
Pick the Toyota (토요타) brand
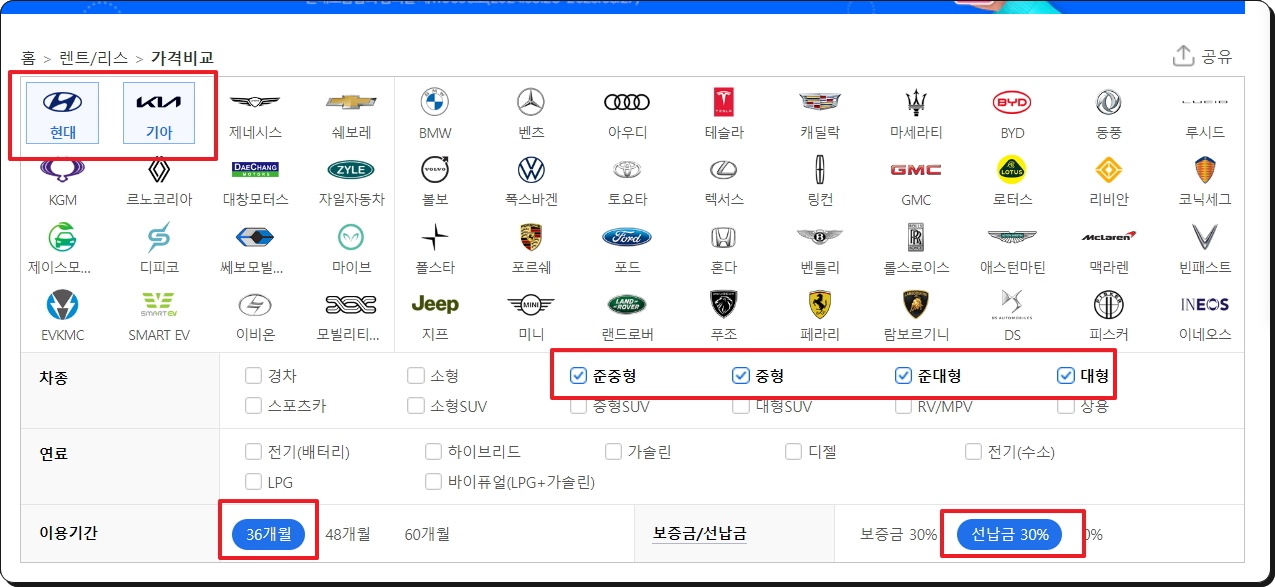(x=627, y=169)
